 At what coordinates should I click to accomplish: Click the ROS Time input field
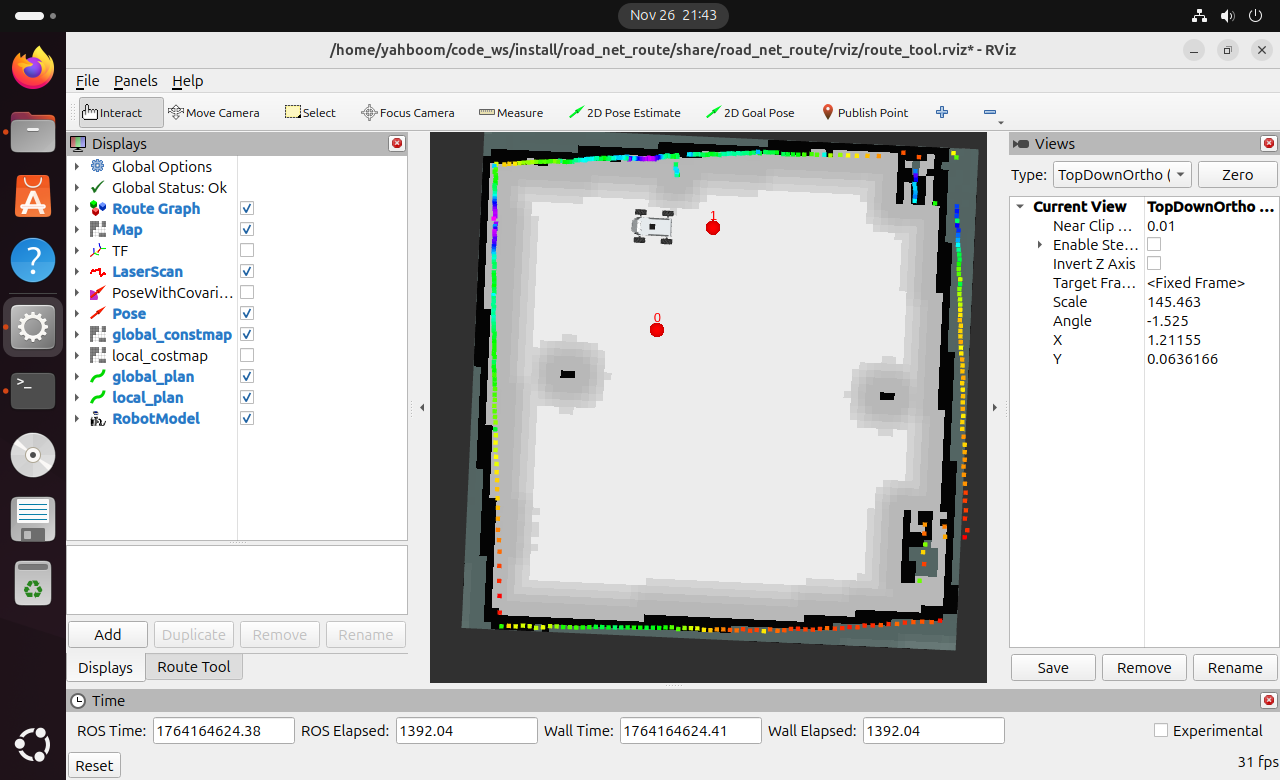click(224, 731)
